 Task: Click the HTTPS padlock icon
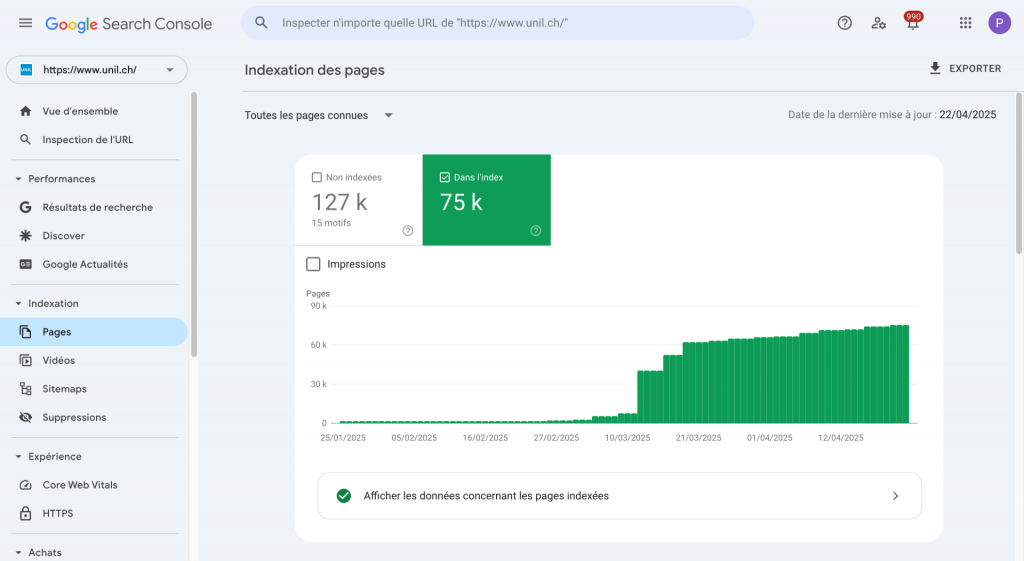[25, 513]
